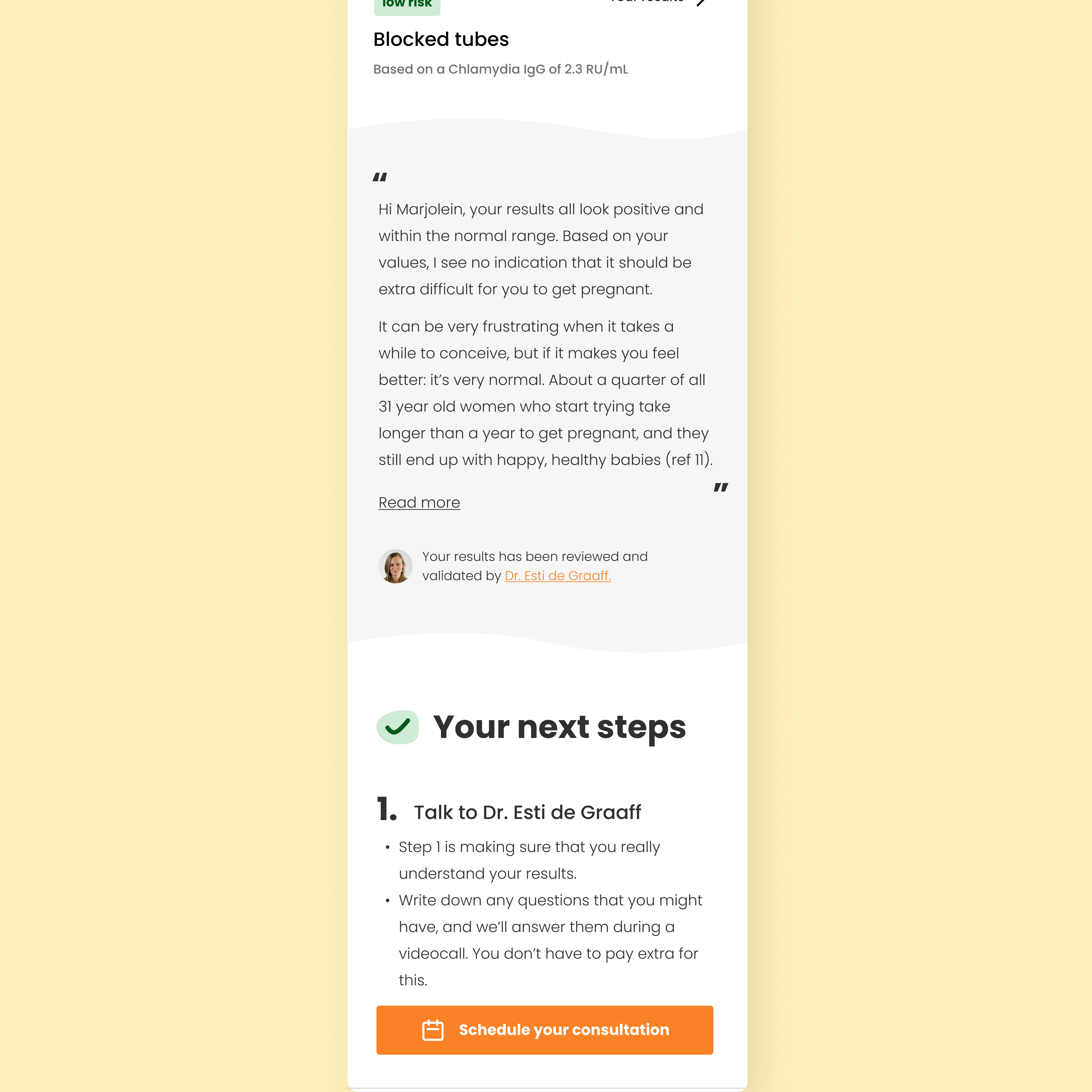1092x1092 pixels.
Task: Open the Read more link
Action: tap(419, 503)
